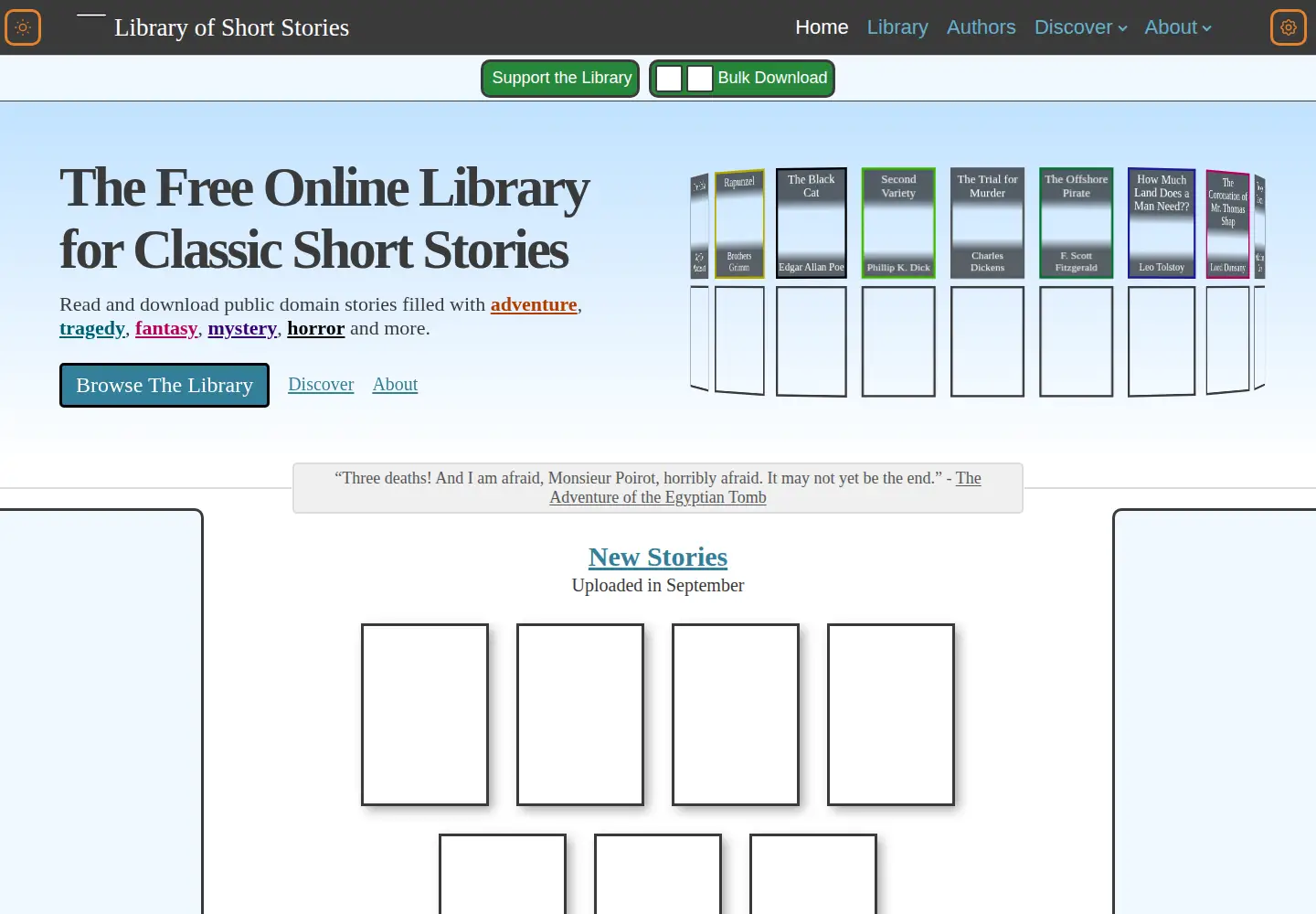Click the "The Free Online Library" main heading
This screenshot has height=914, width=1316.
(x=324, y=218)
